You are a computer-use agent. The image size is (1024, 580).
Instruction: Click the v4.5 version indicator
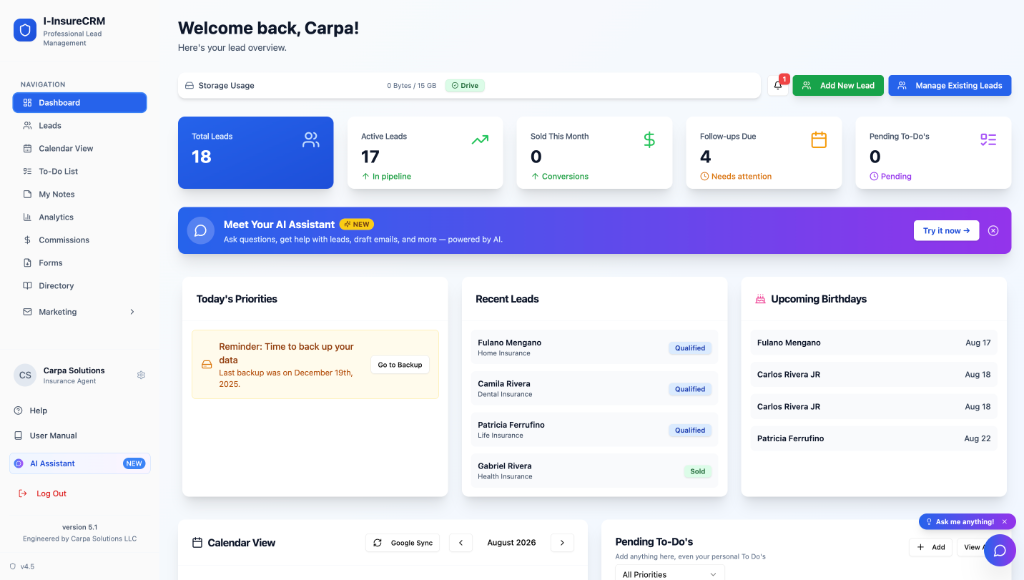(x=22, y=566)
